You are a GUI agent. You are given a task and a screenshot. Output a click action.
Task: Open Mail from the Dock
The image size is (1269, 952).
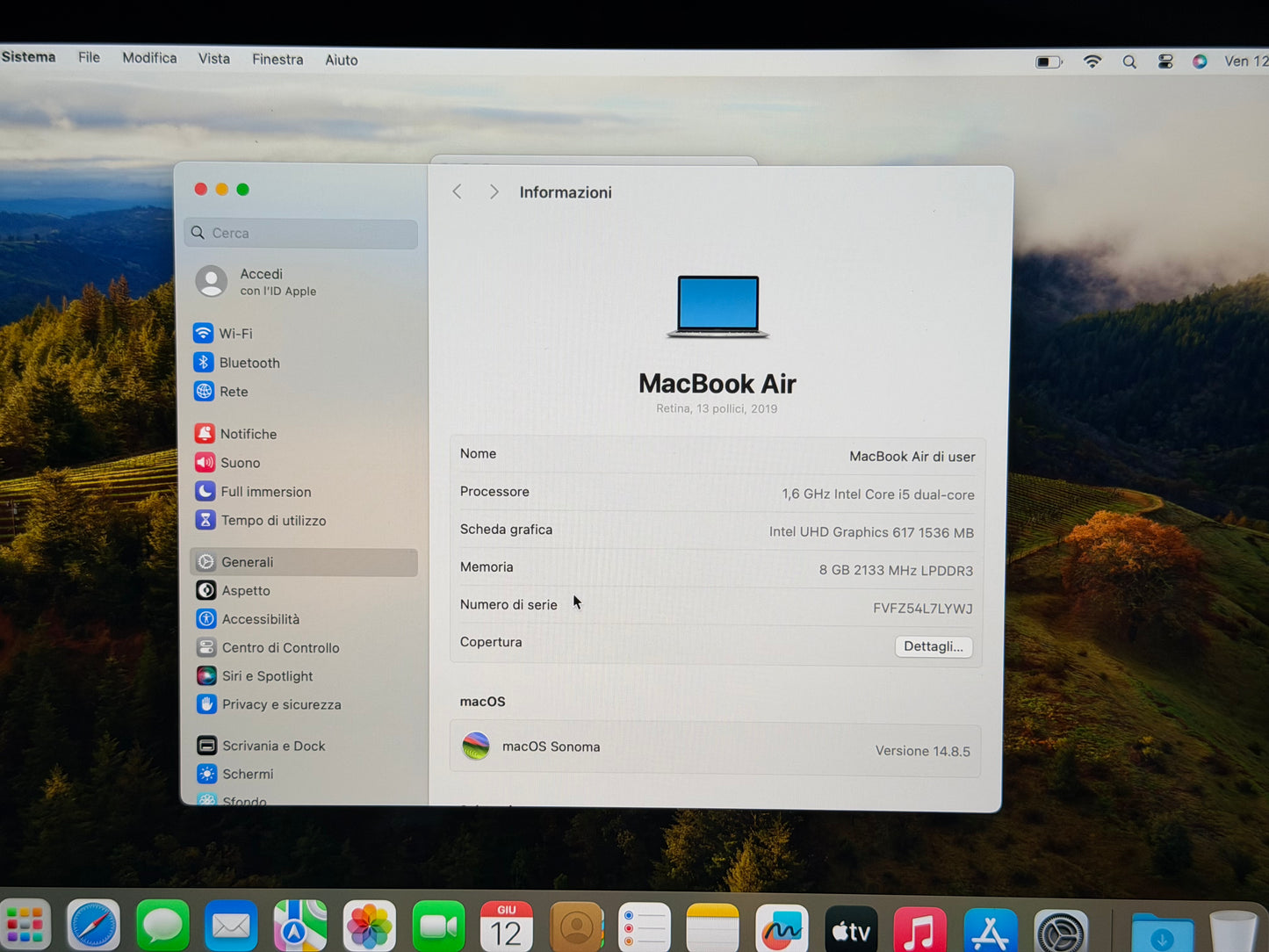tap(231, 926)
